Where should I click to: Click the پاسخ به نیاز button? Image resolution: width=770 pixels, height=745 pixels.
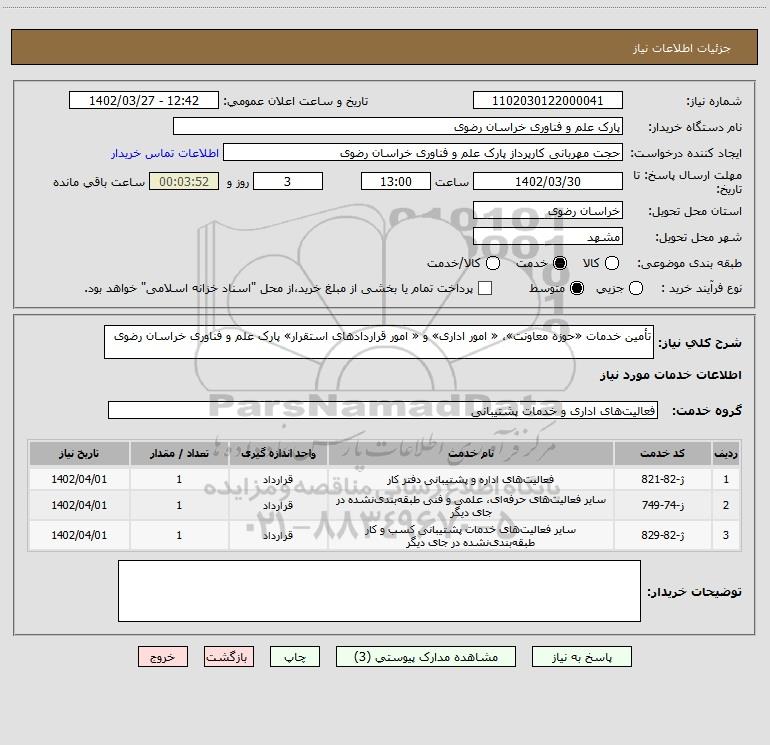[581, 657]
